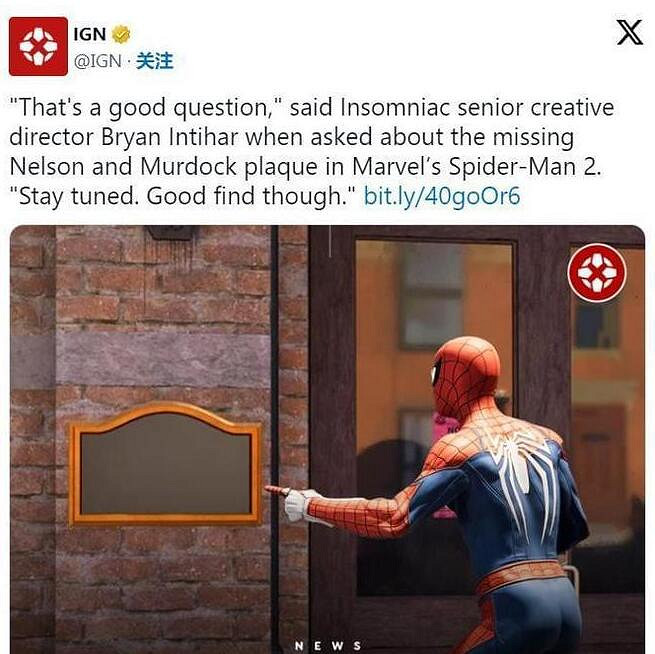Open the bit.ly/40goOr6 link
Image resolution: width=655 pixels, height=654 pixels.
coord(442,195)
